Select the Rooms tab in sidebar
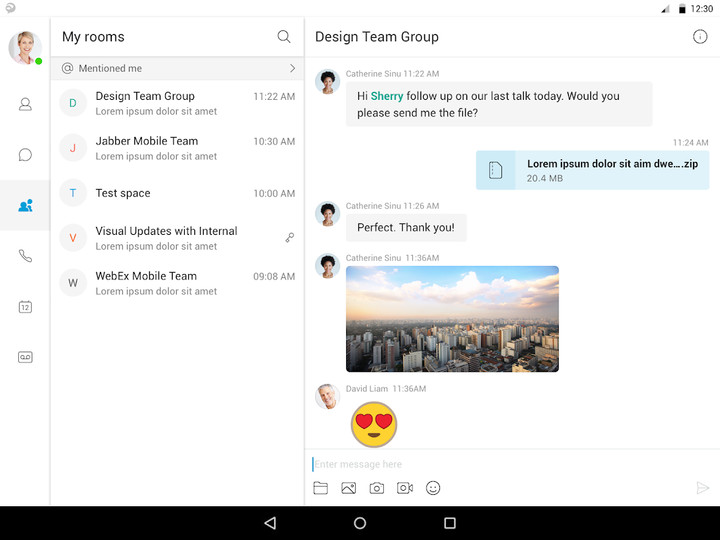Screen dimensions: 720x540 point(25,206)
